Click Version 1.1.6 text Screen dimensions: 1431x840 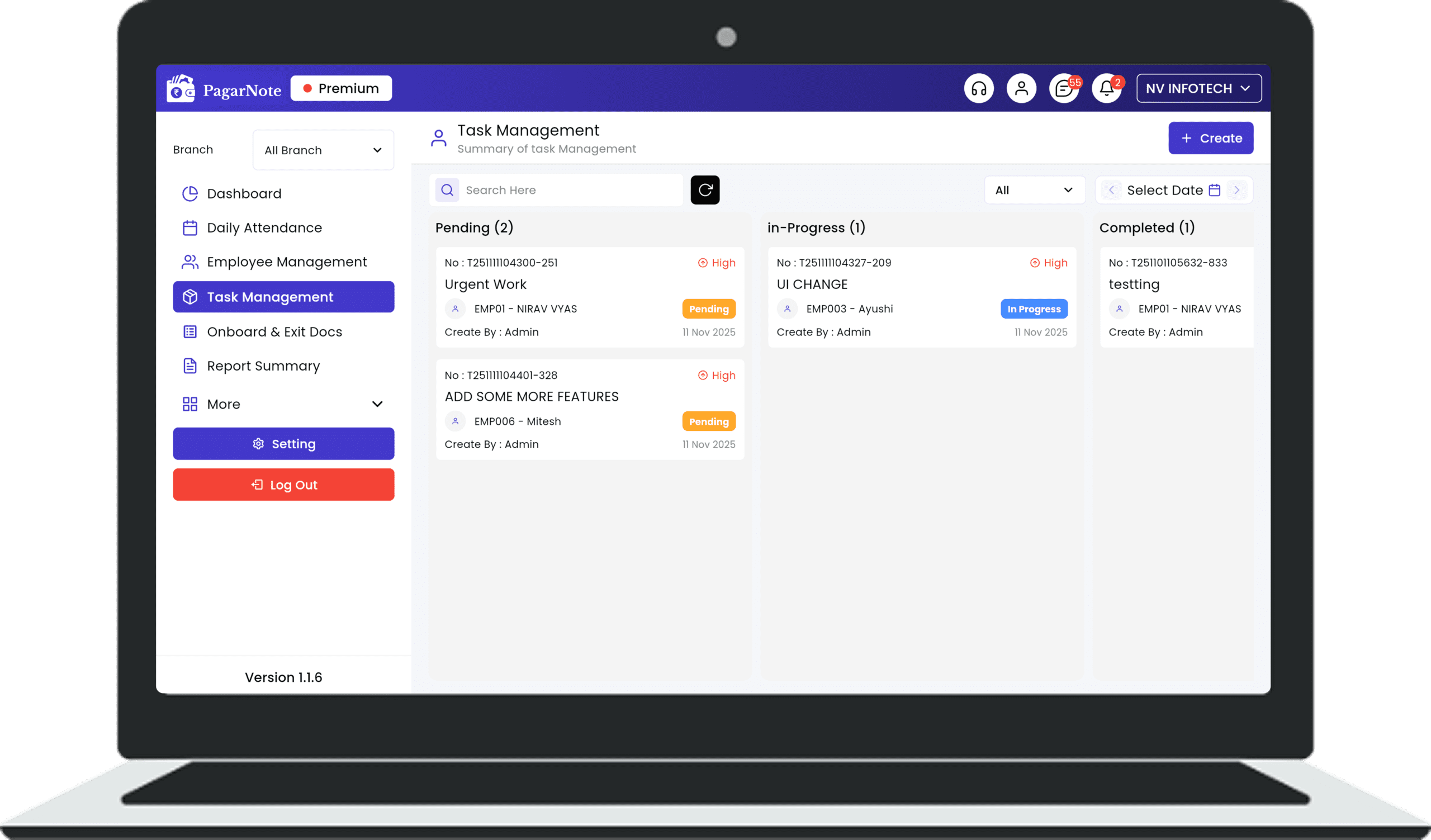click(x=283, y=677)
